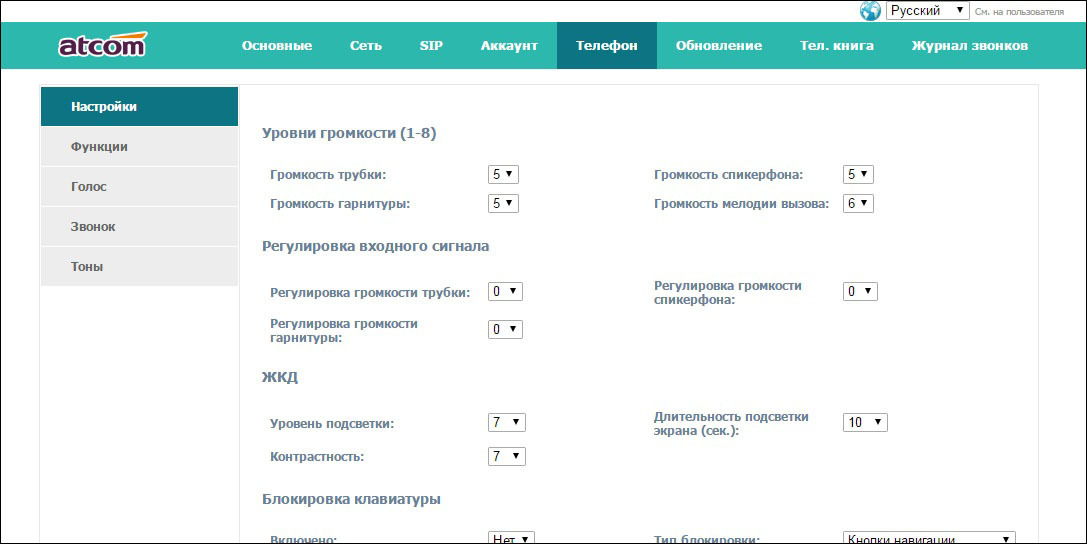Open the Обновление tab
Screen dimensions: 1087x544
pyautogui.click(x=719, y=46)
